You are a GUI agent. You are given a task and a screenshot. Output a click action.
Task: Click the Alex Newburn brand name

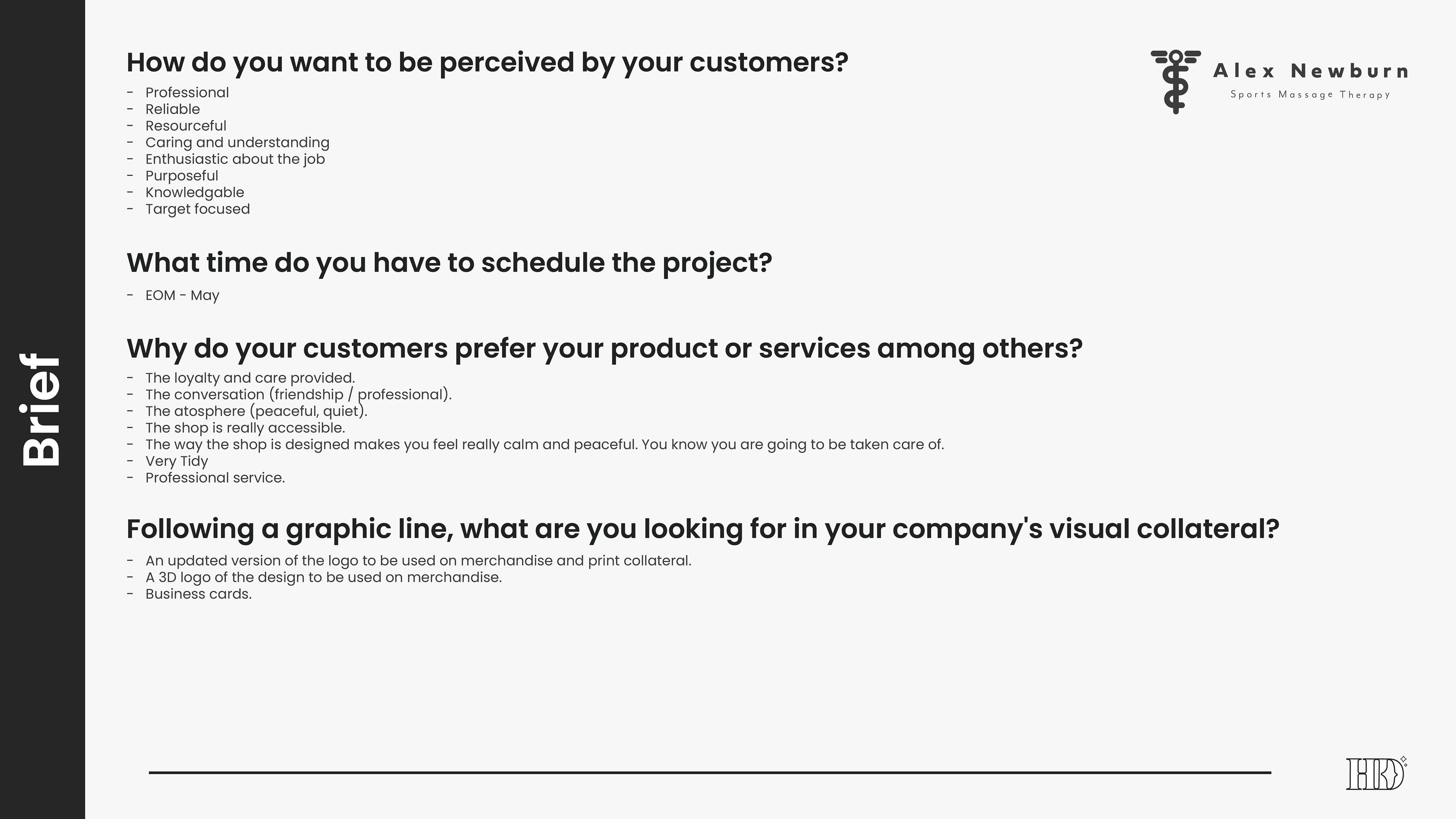pos(1310,71)
